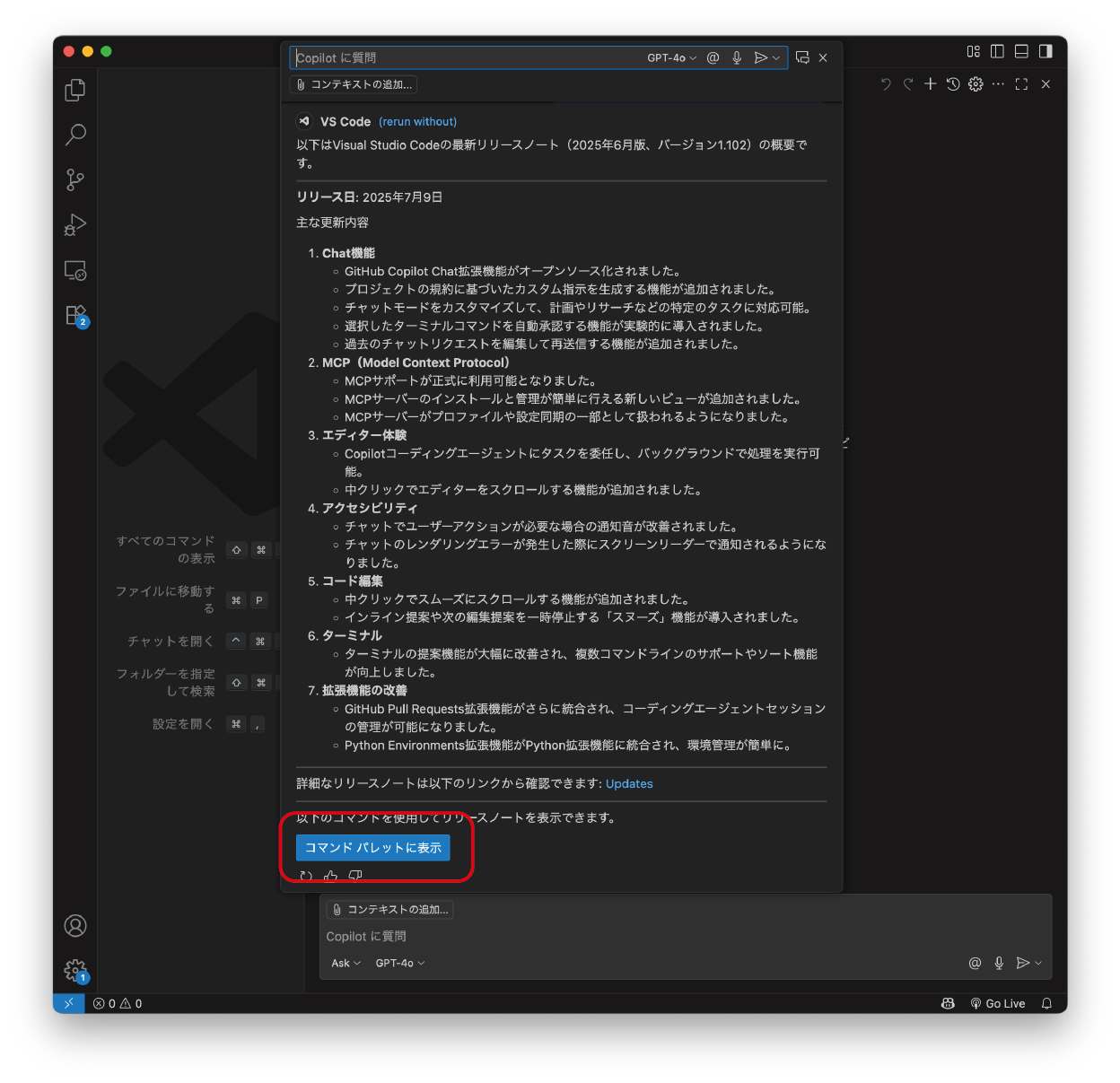Start voice chat from the bottom chat microphone
The width and height of the screenshot is (1120, 1083).
click(x=999, y=963)
